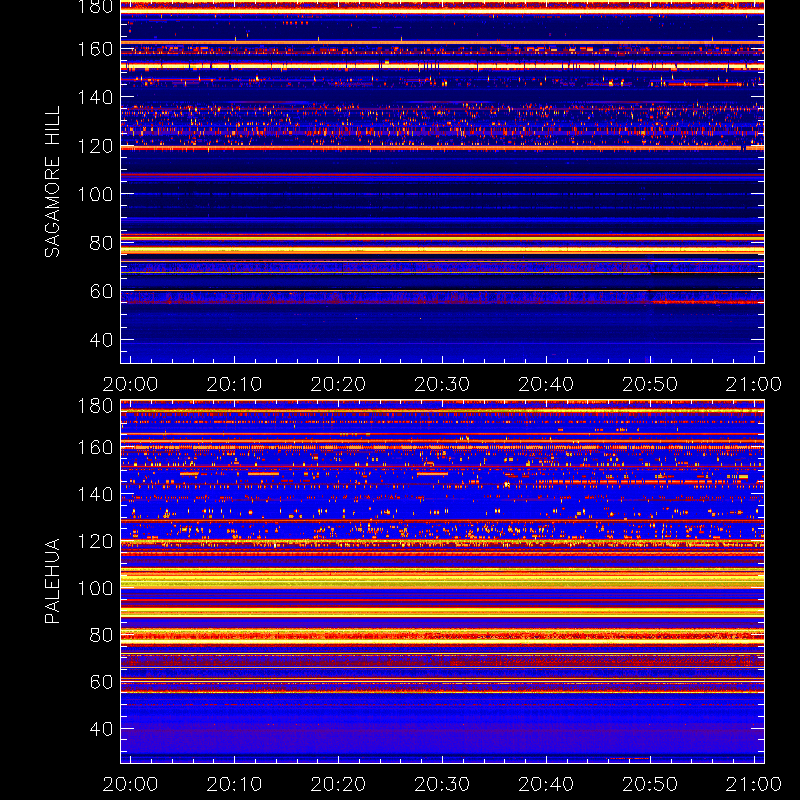The image size is (800, 800).
Task: Select the 100 tick label on Sagamore Hill plot
Action: [x=95, y=194]
